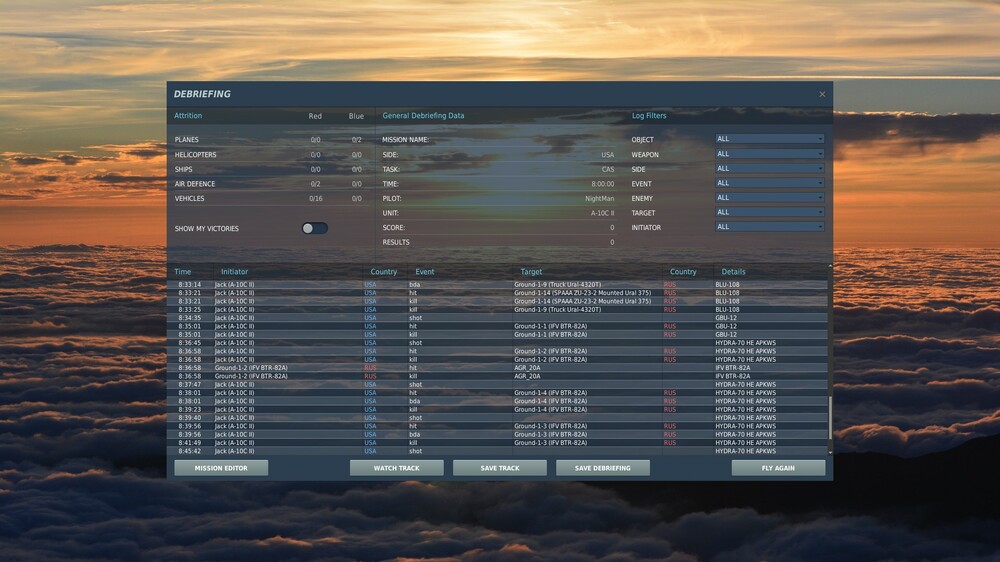The height and width of the screenshot is (562, 1000).
Task: Click the pilot name NightMan
Action: click(x=599, y=198)
